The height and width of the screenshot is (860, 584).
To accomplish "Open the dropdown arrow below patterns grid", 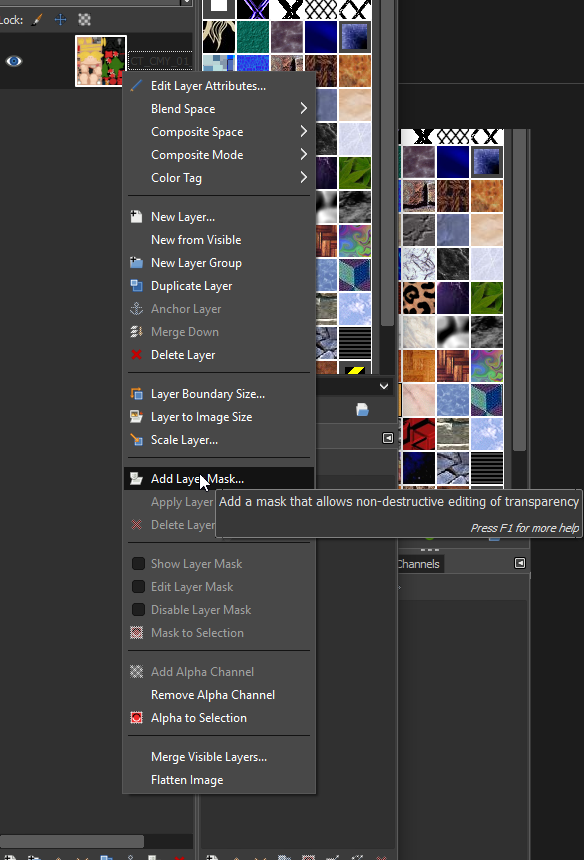I will click(384, 386).
